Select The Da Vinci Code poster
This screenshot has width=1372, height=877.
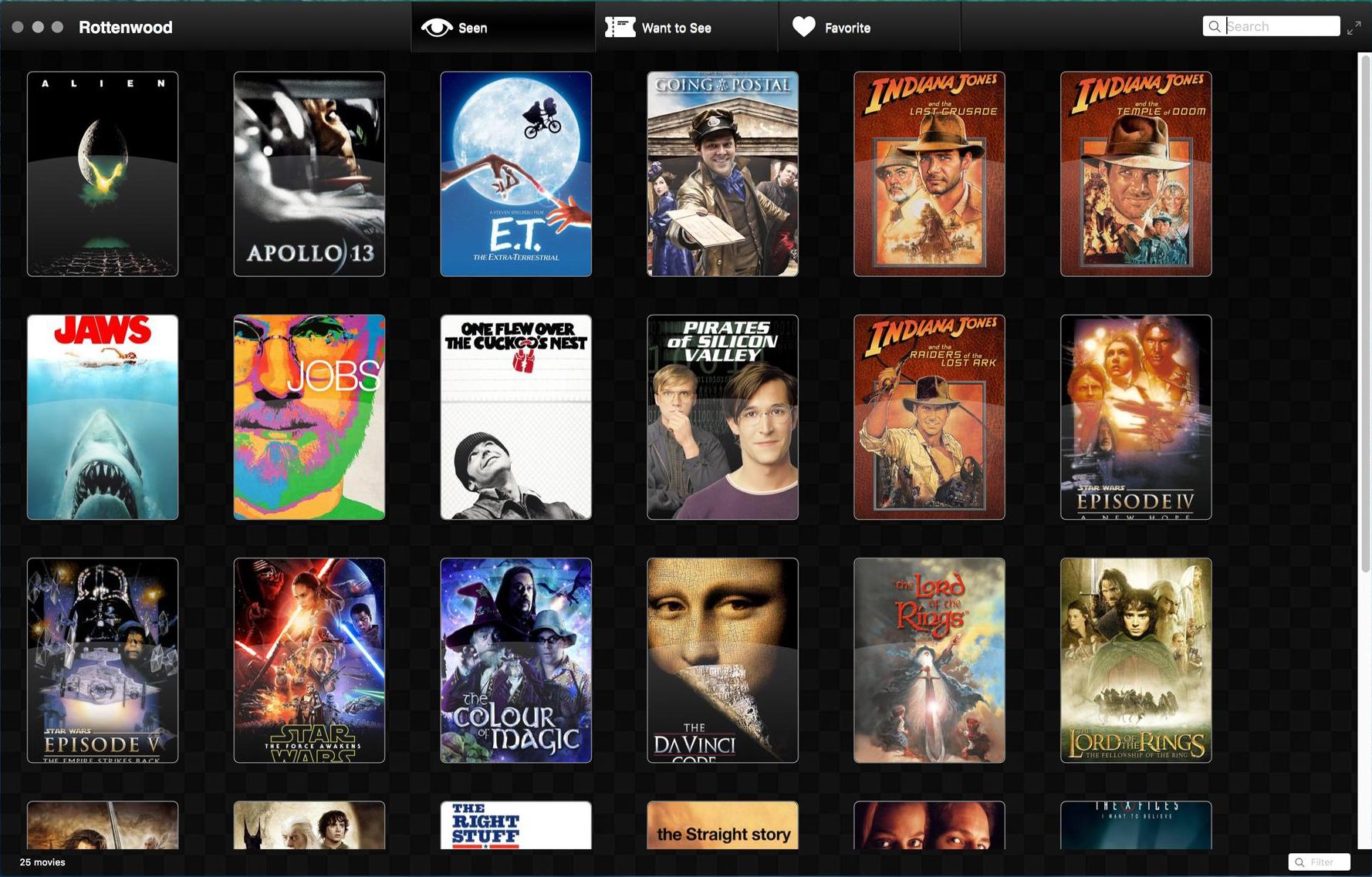723,660
